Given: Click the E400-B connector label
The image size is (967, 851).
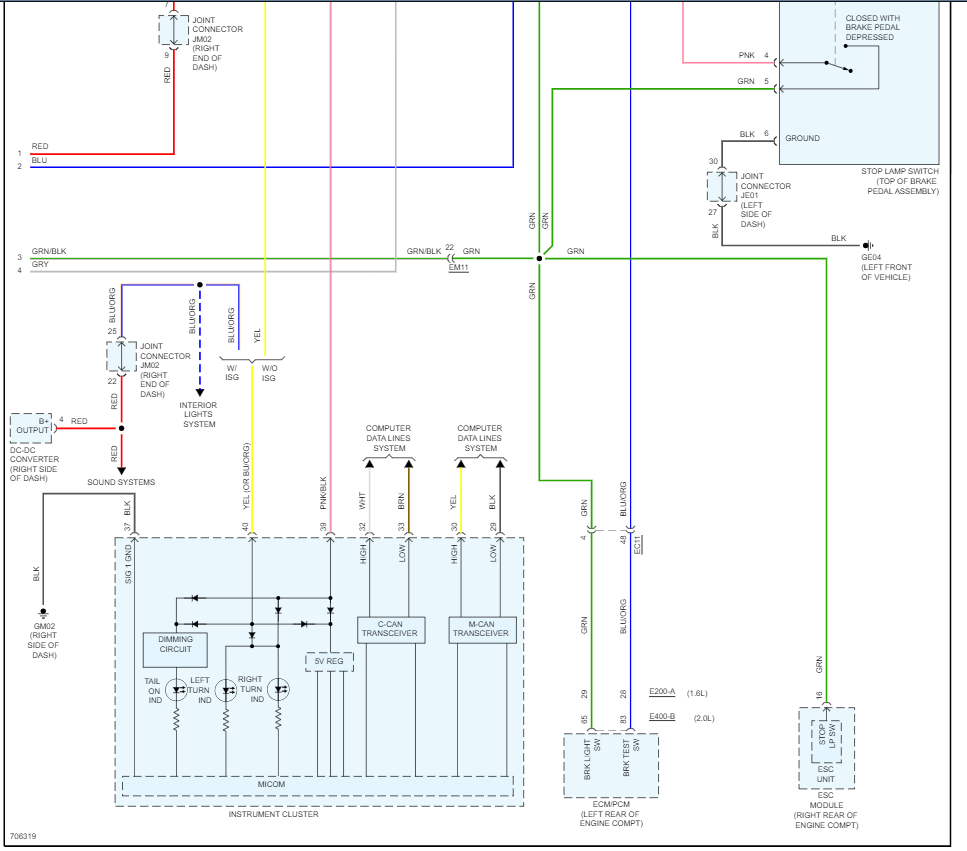Looking at the screenshot, I should coord(662,717).
